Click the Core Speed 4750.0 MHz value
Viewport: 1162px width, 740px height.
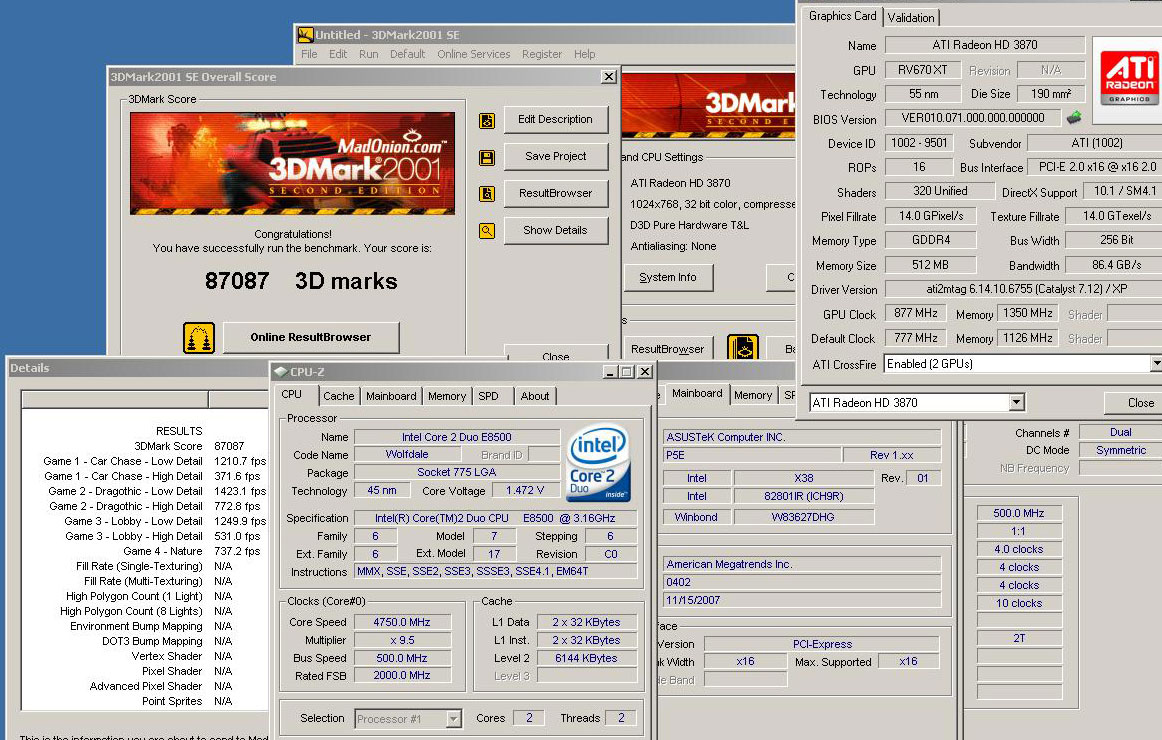402,622
